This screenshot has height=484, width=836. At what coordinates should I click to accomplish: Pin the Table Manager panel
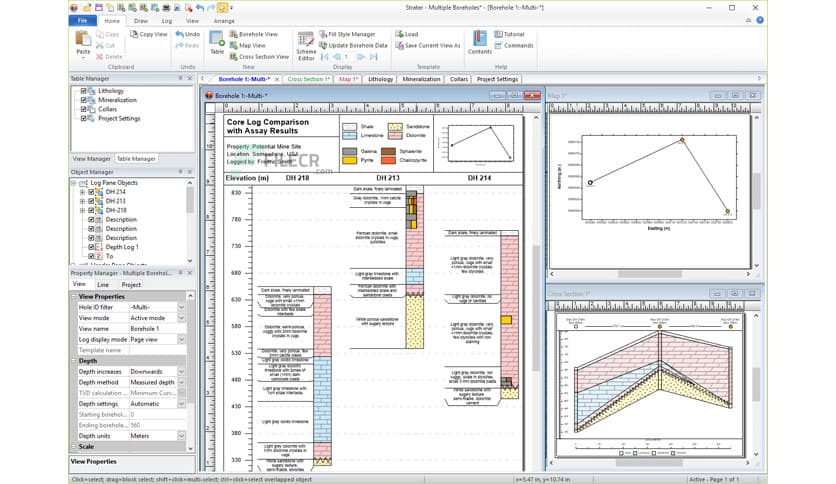180,78
